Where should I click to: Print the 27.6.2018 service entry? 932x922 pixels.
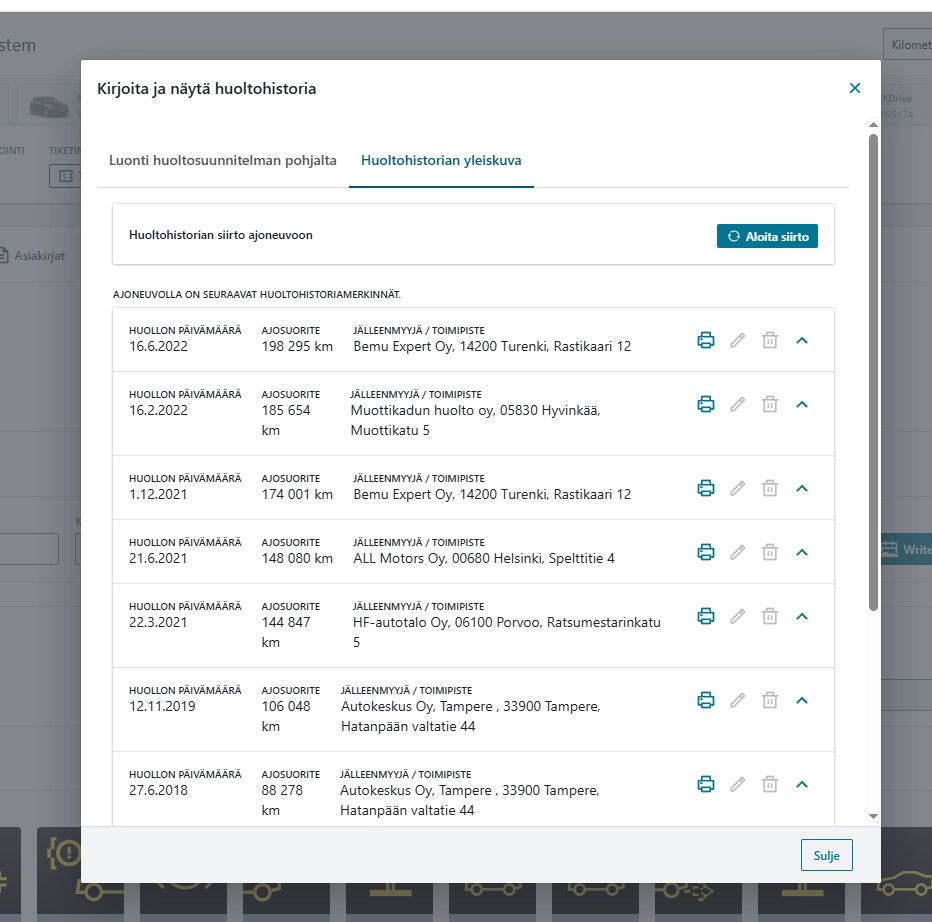(x=706, y=783)
